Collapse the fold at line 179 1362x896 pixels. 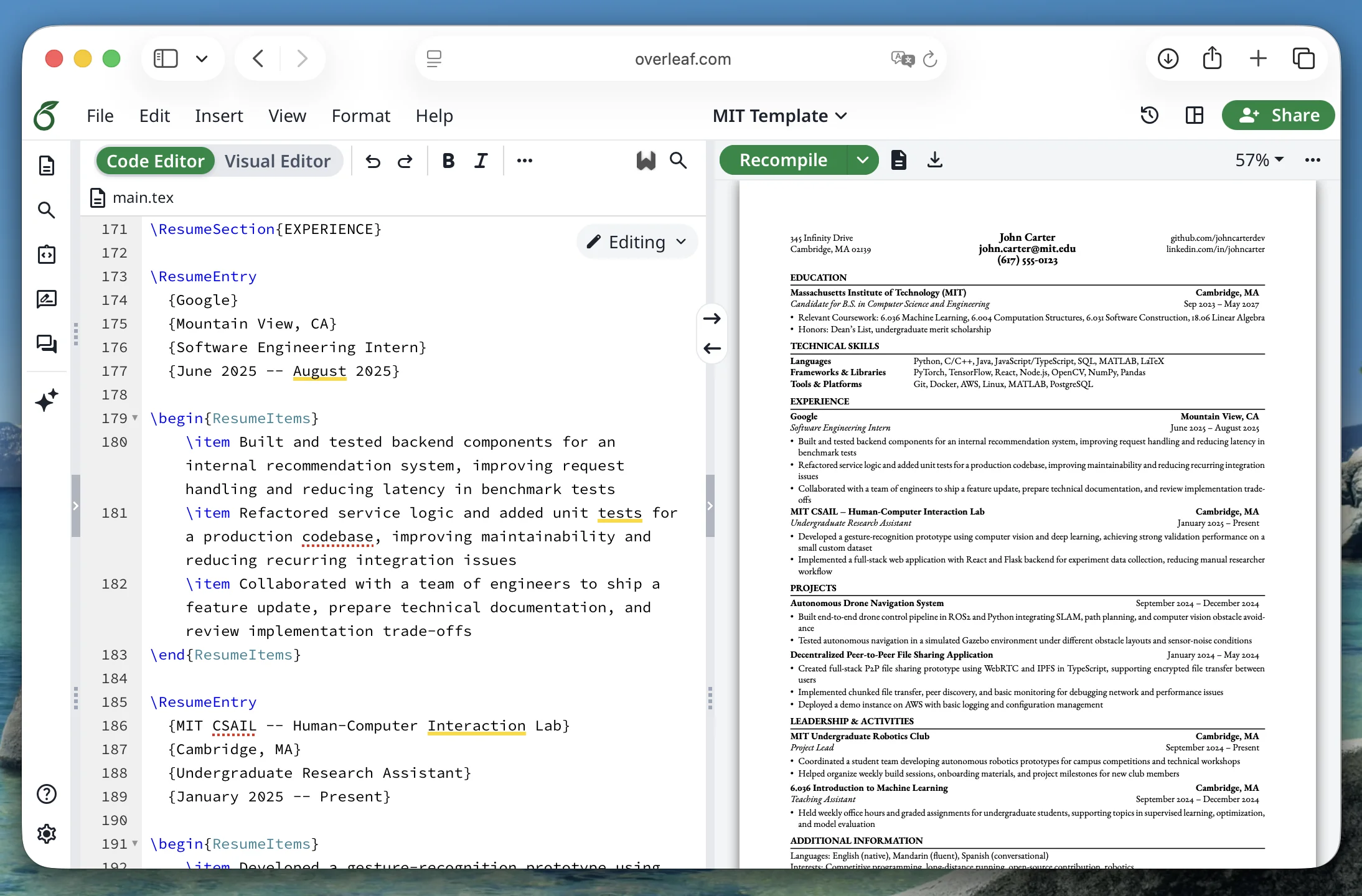click(x=134, y=418)
